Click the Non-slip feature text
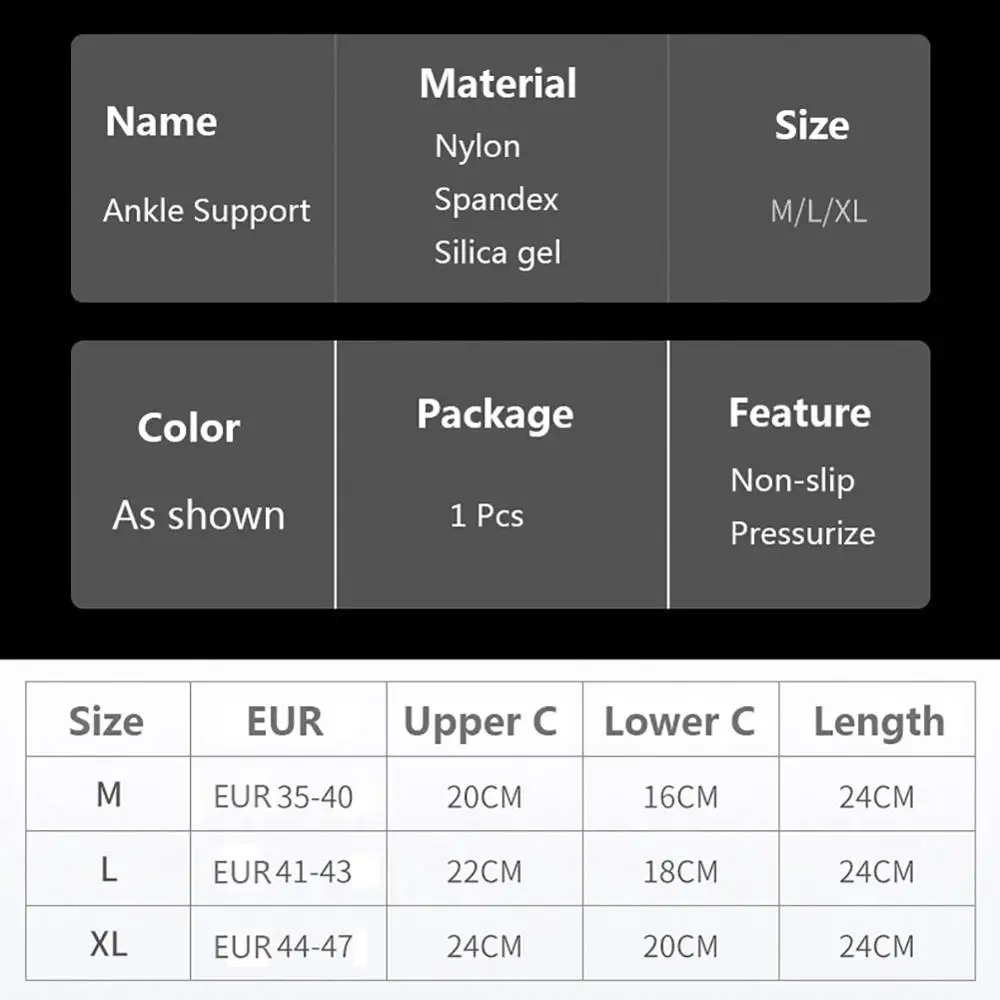The width and height of the screenshot is (1000, 1000). 792,481
